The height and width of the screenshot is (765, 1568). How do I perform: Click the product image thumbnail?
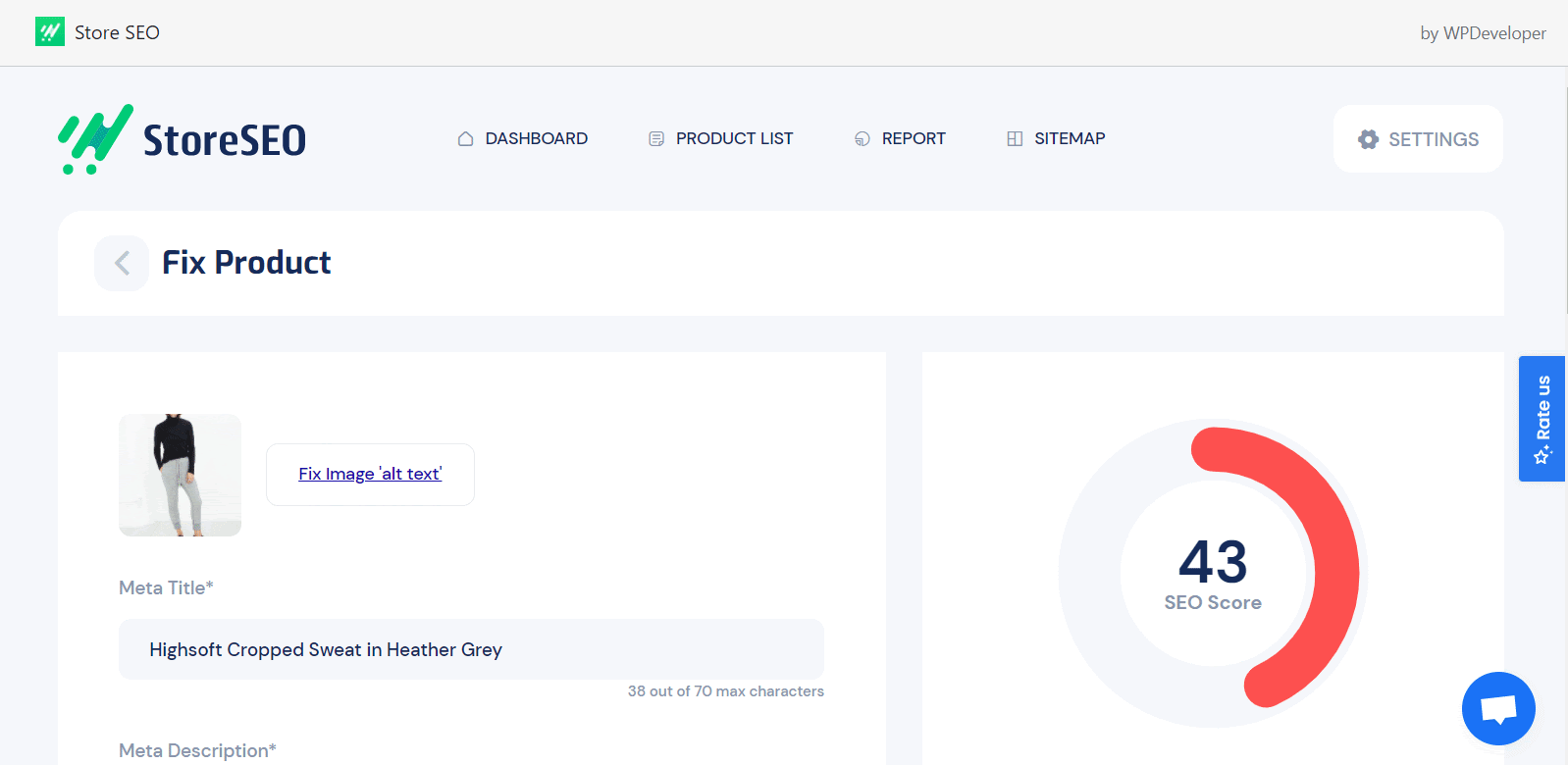(x=180, y=475)
